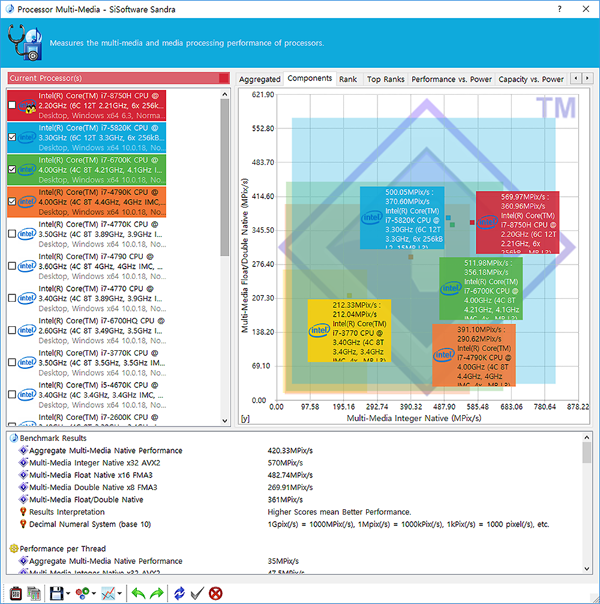The height and width of the screenshot is (604, 600).
Task: Cancel using the red circle X icon
Action: pos(215,593)
